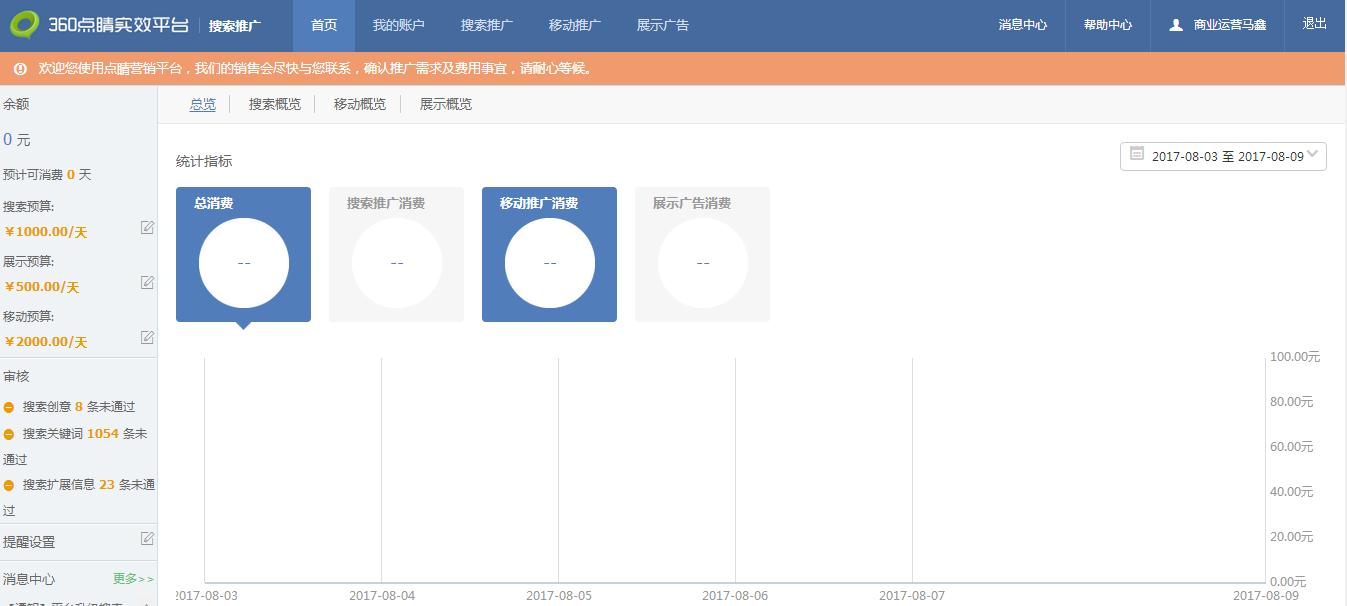Edit the 搜索预算 daily budget
Image resolution: width=1347 pixels, height=606 pixels.
point(147,227)
